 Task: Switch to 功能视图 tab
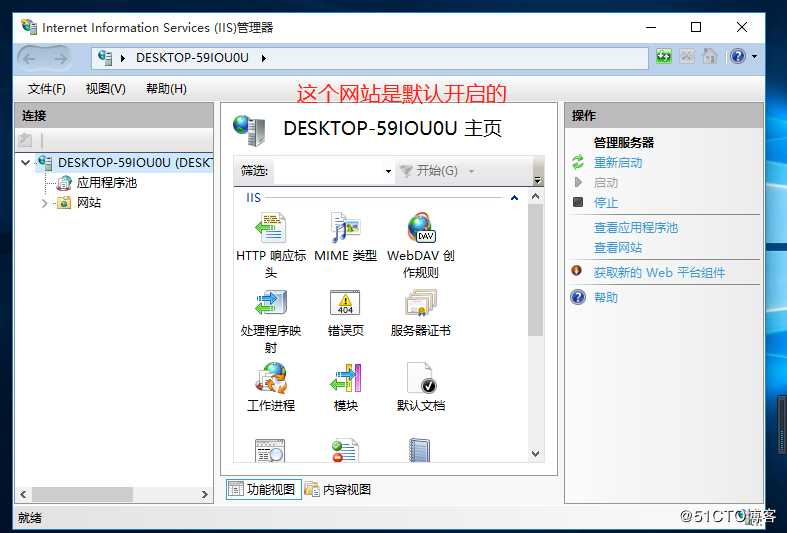264,489
